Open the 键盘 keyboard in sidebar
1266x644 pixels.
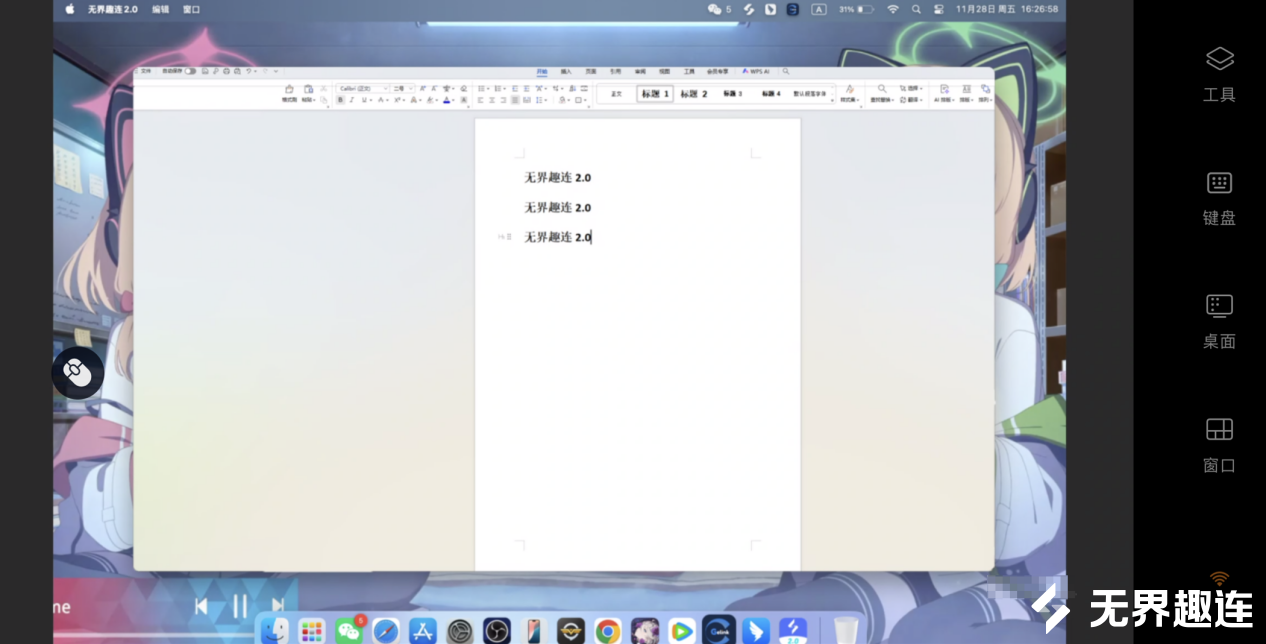[1219, 198]
